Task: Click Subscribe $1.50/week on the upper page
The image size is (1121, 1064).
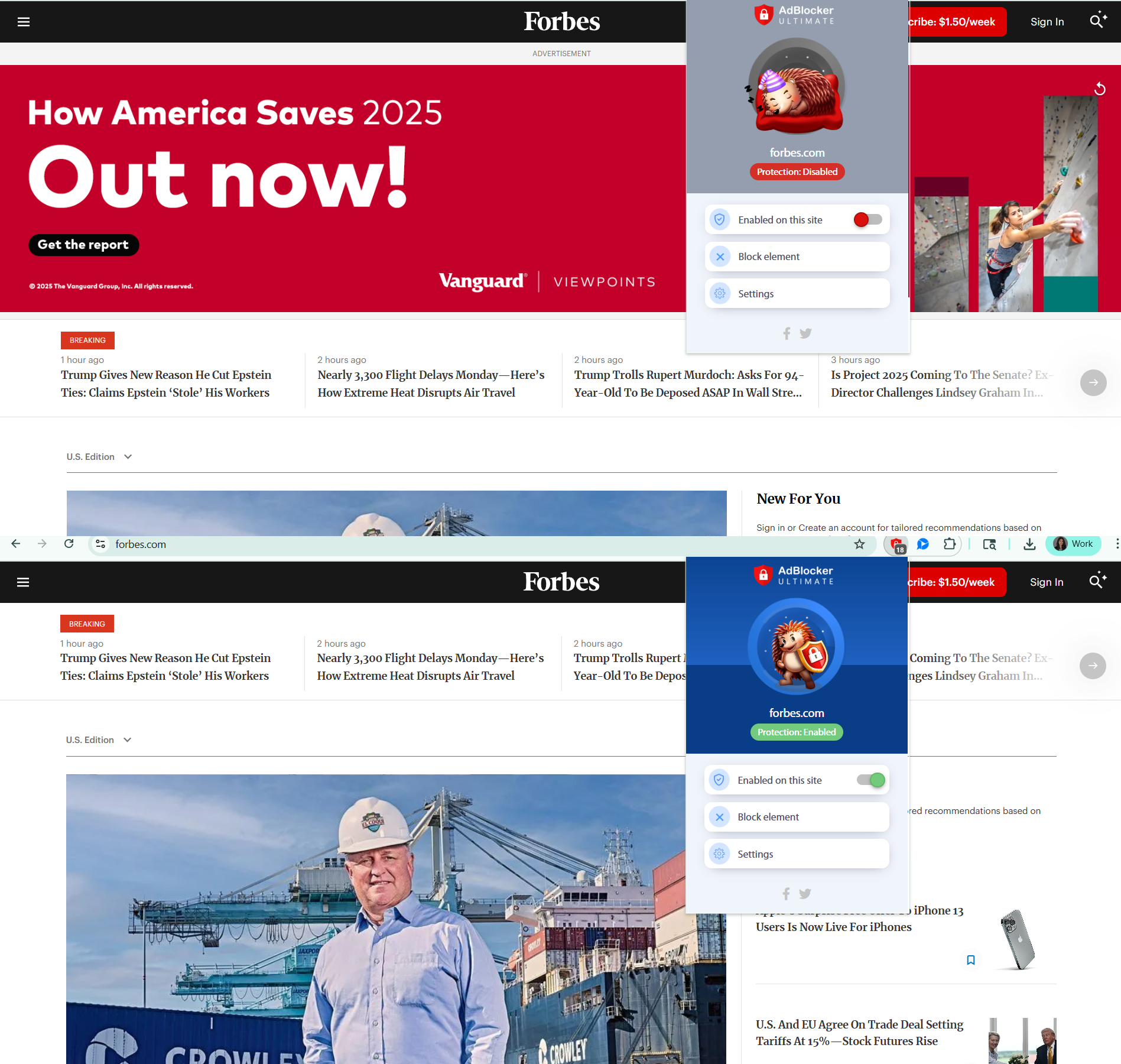Action: pyautogui.click(x=957, y=22)
